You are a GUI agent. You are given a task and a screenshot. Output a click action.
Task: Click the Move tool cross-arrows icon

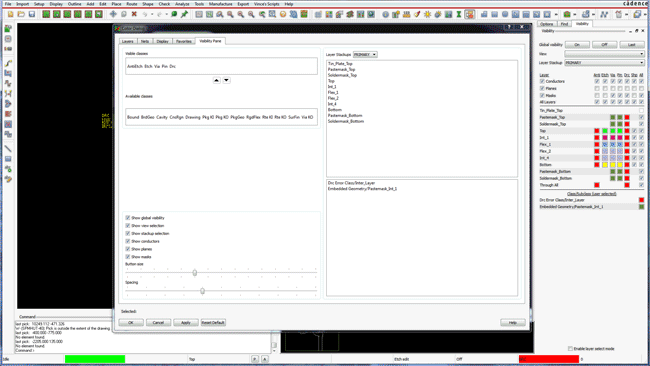coord(113,15)
